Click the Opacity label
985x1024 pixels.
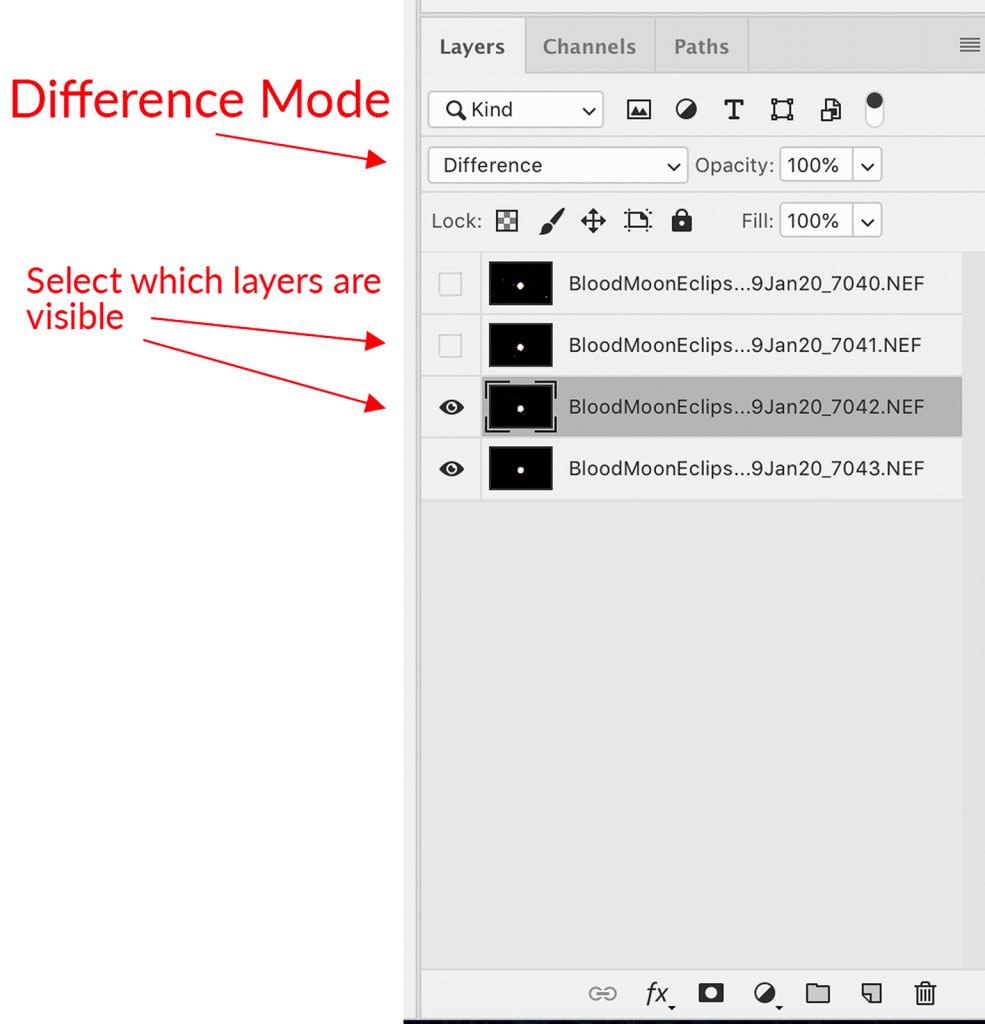click(734, 165)
